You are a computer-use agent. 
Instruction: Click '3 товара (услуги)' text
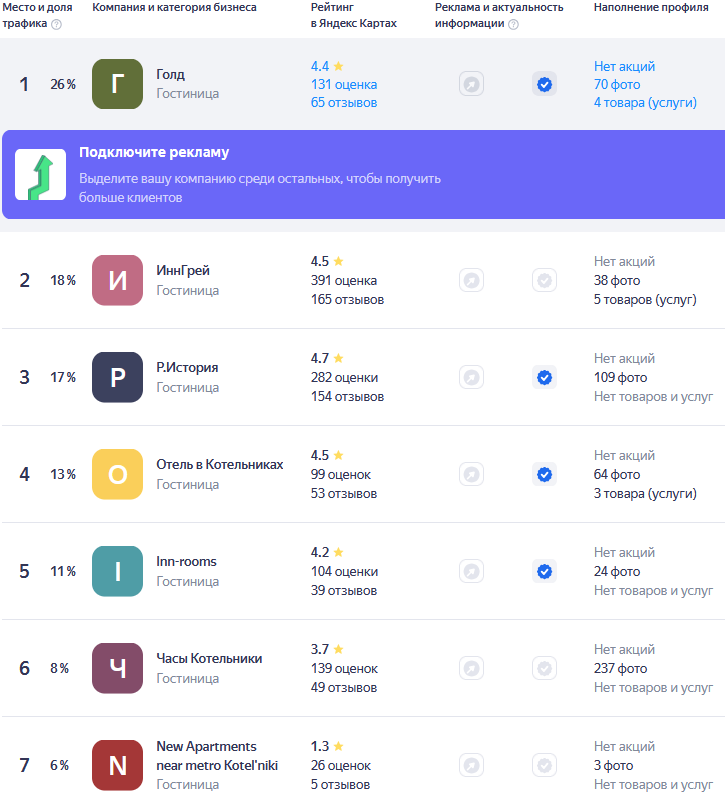pyautogui.click(x=645, y=493)
